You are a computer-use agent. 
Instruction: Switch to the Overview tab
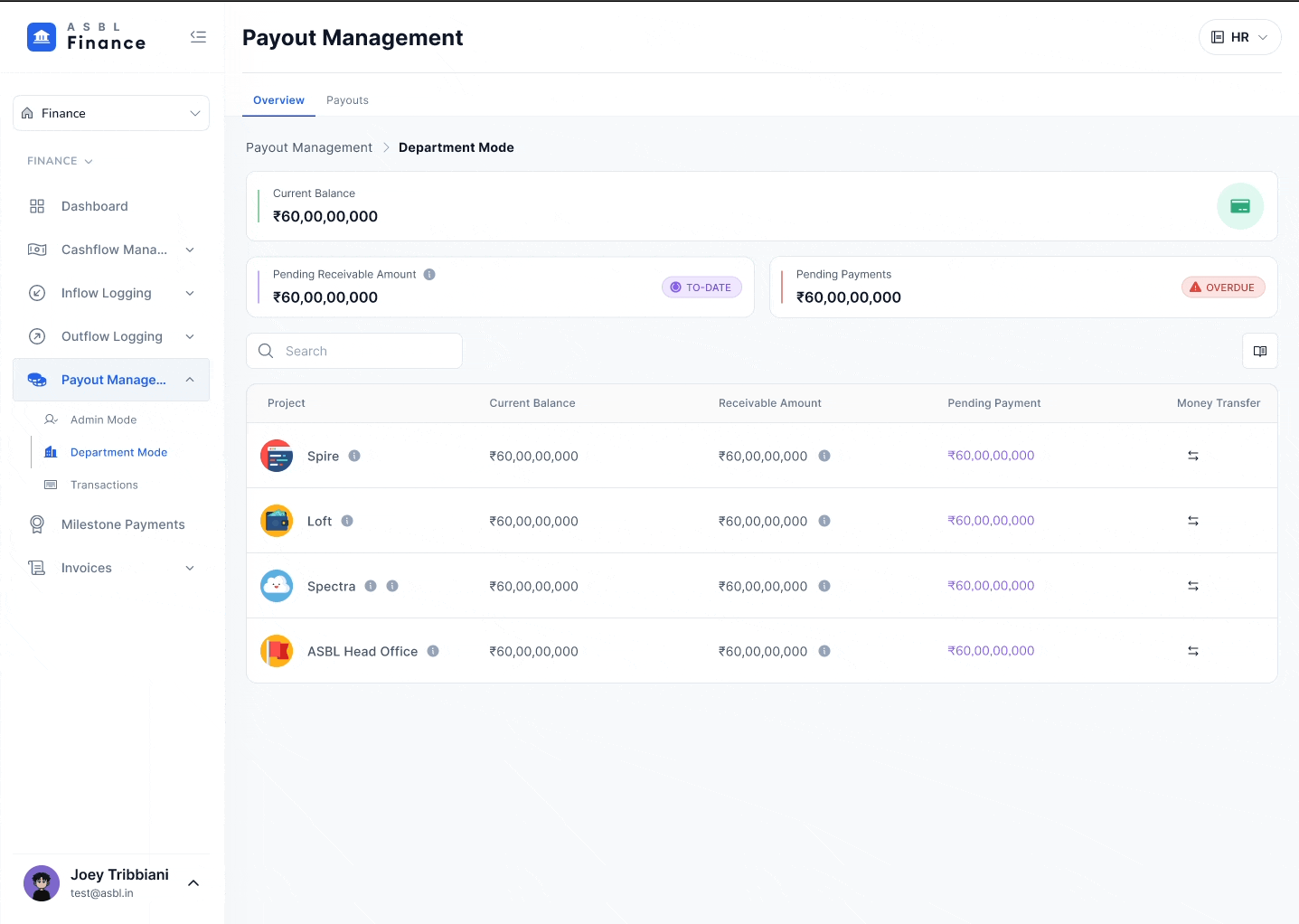(x=278, y=100)
